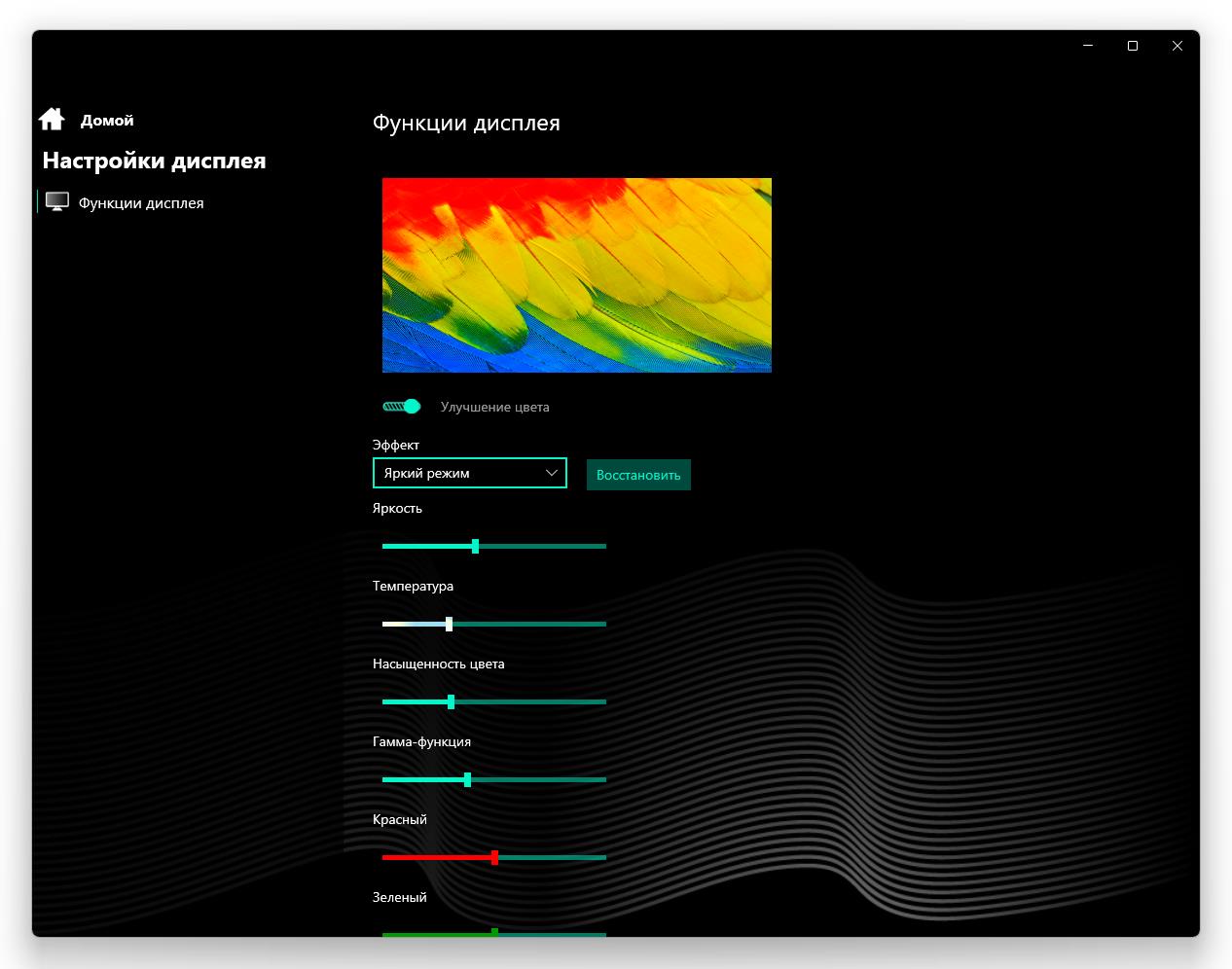Click the Зеленый slider handle
Screen dimensions: 1232x969
tap(494, 932)
